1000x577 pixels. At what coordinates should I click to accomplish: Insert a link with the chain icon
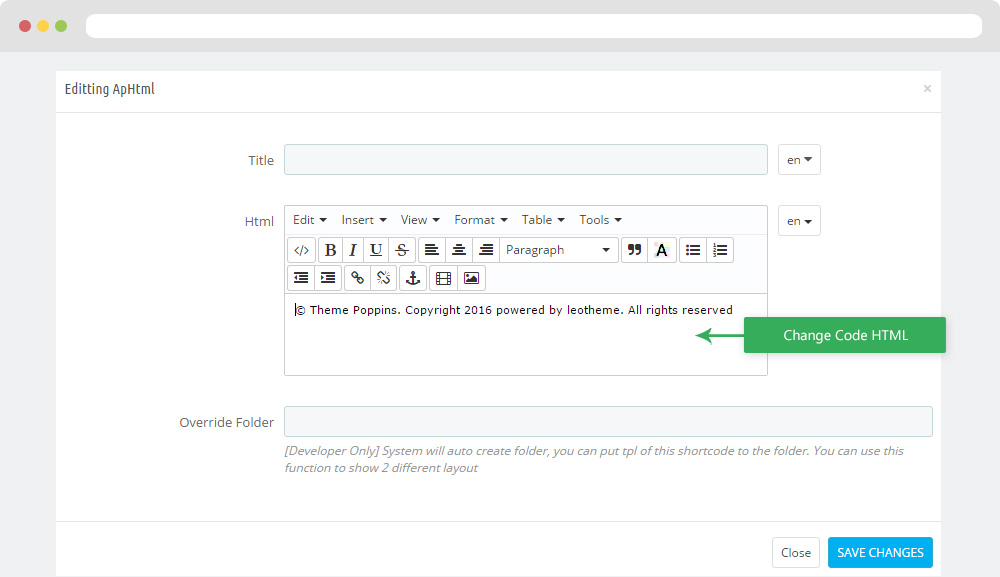[357, 278]
